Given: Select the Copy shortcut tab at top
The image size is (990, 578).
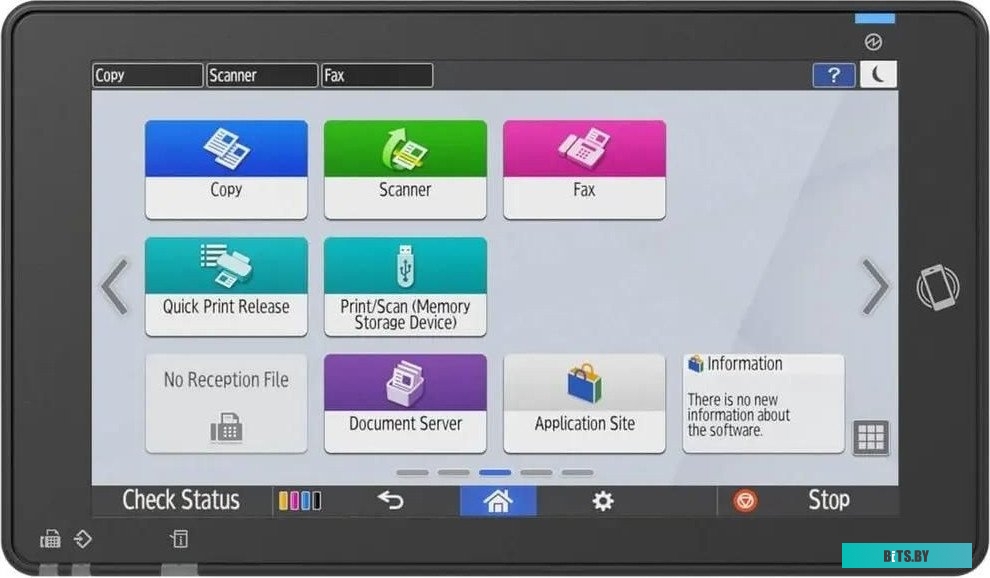Looking at the screenshot, I should (x=147, y=76).
